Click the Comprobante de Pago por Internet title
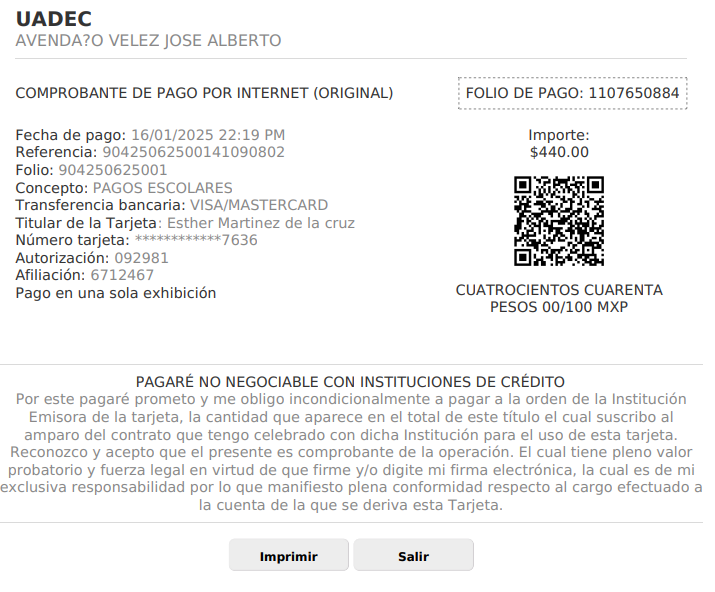 204,93
